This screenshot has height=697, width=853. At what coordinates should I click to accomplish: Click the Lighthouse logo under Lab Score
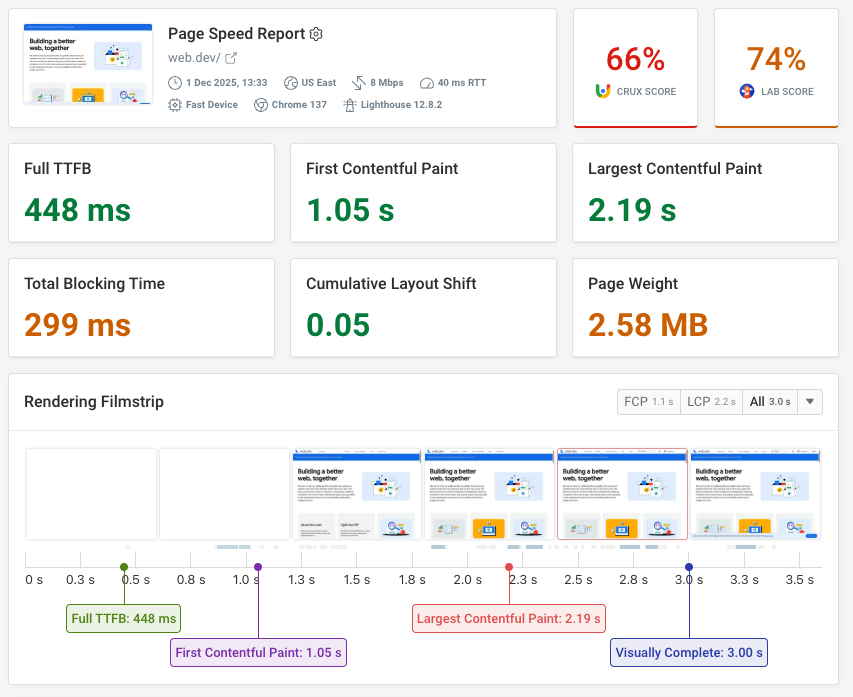(748, 91)
